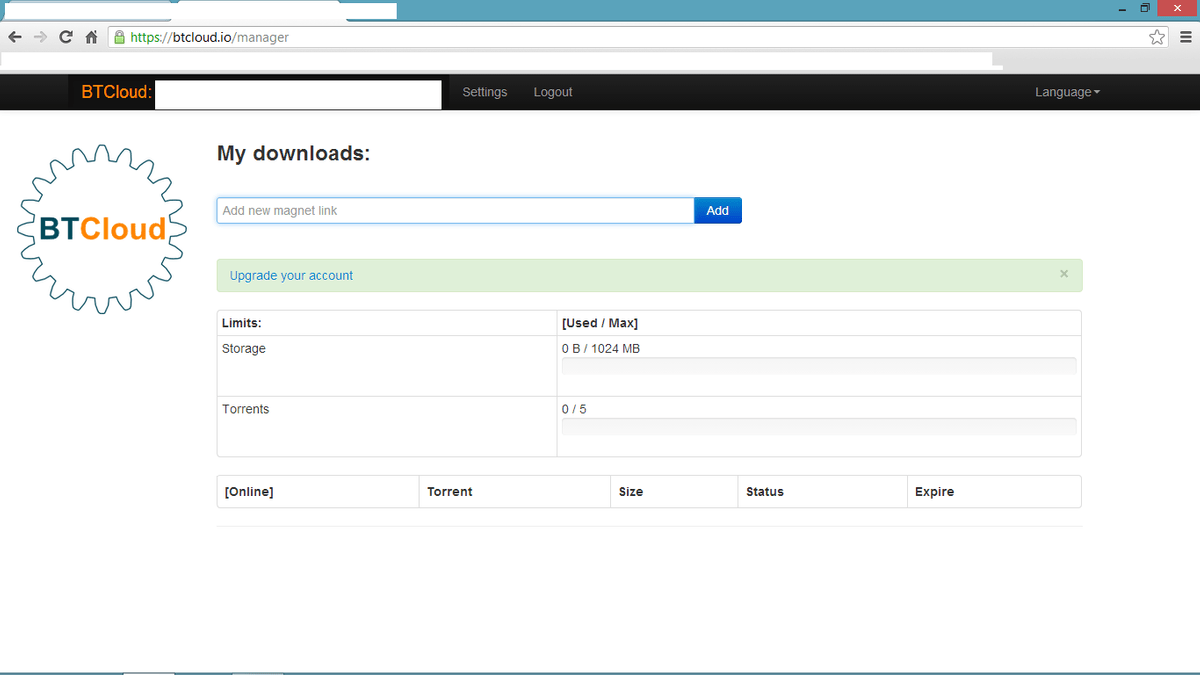The width and height of the screenshot is (1200, 675).
Task: Reload the page with refresh icon
Action: click(66, 37)
